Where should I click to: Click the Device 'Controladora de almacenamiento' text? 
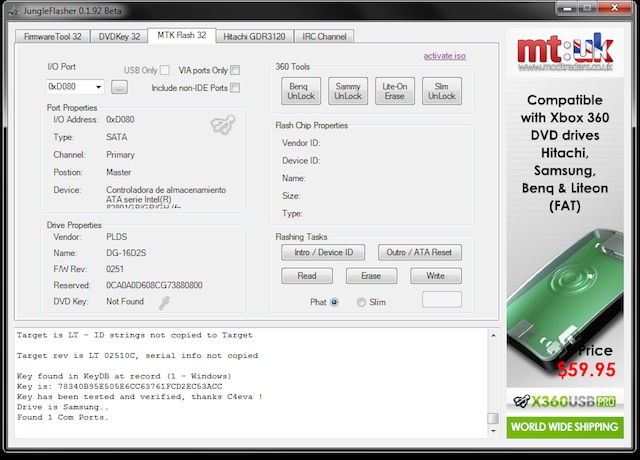pos(166,195)
